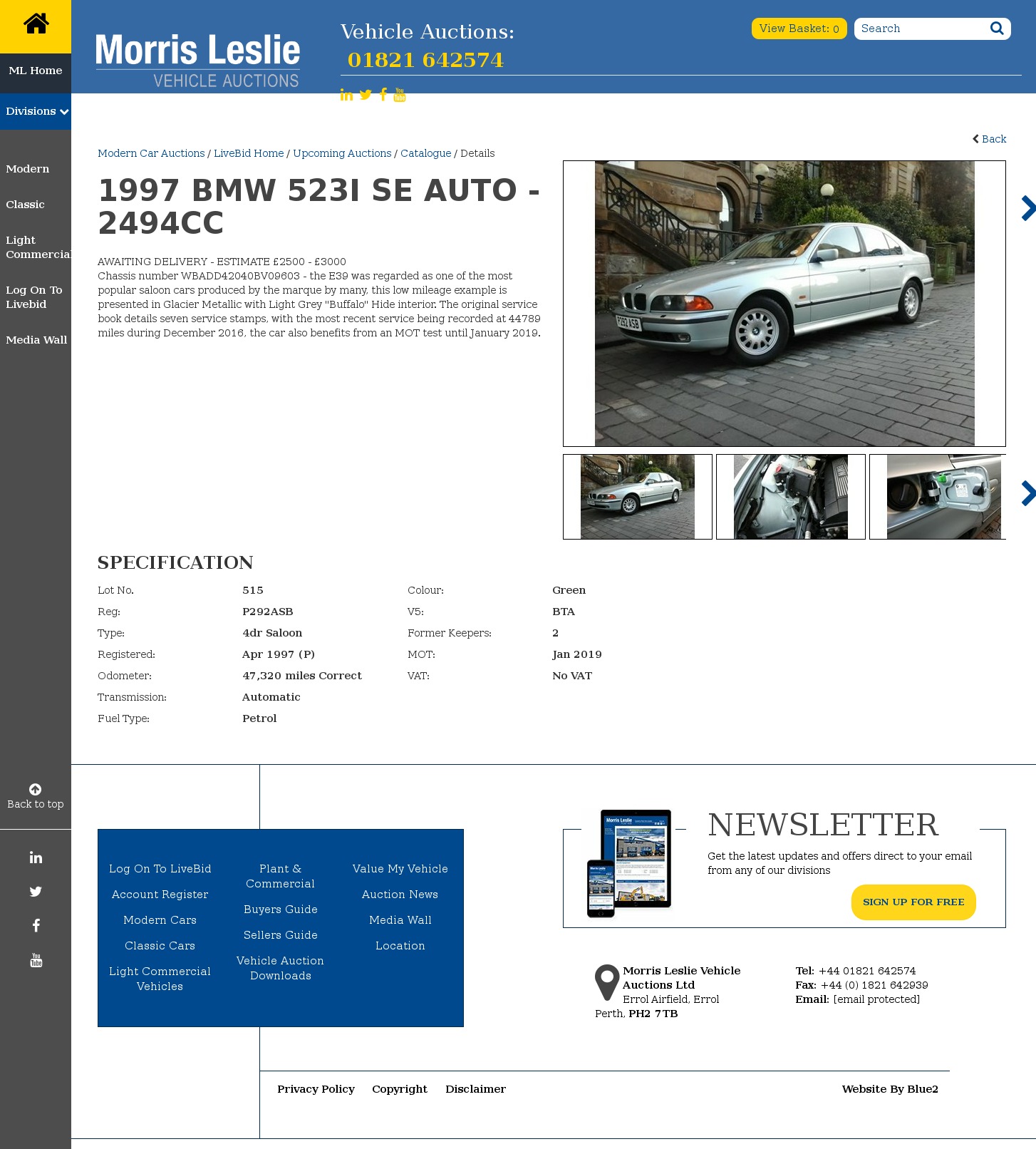1036x1149 pixels.
Task: Open Copyright link
Action: click(x=400, y=1089)
